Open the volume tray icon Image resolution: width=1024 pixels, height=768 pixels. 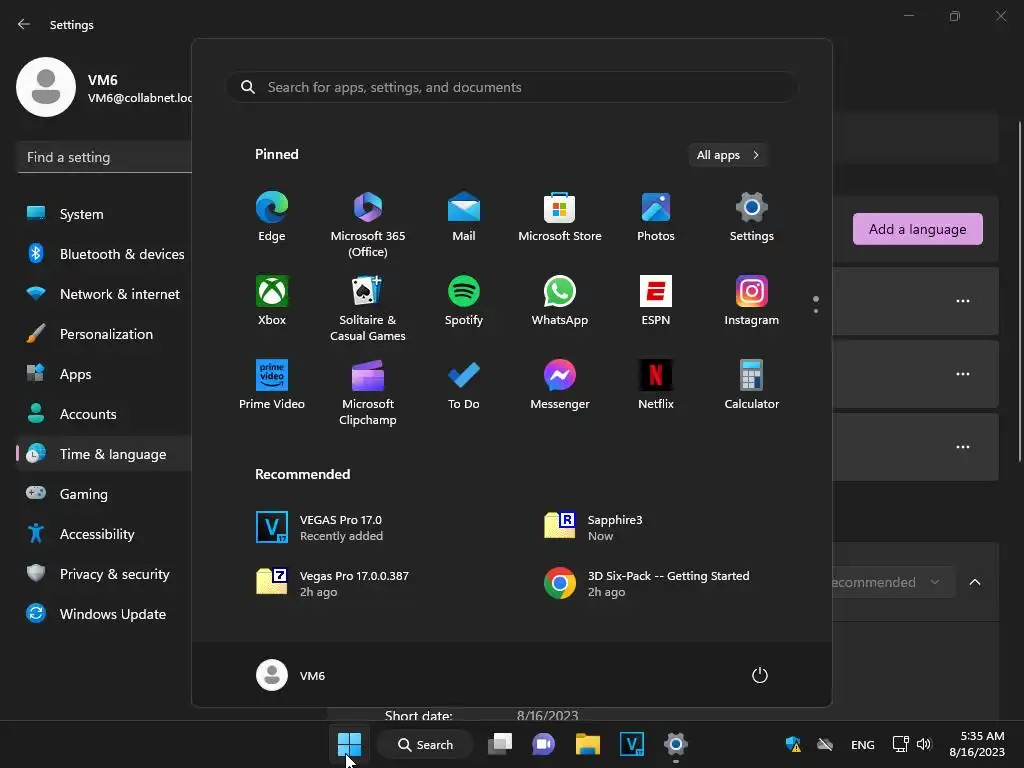tap(923, 744)
